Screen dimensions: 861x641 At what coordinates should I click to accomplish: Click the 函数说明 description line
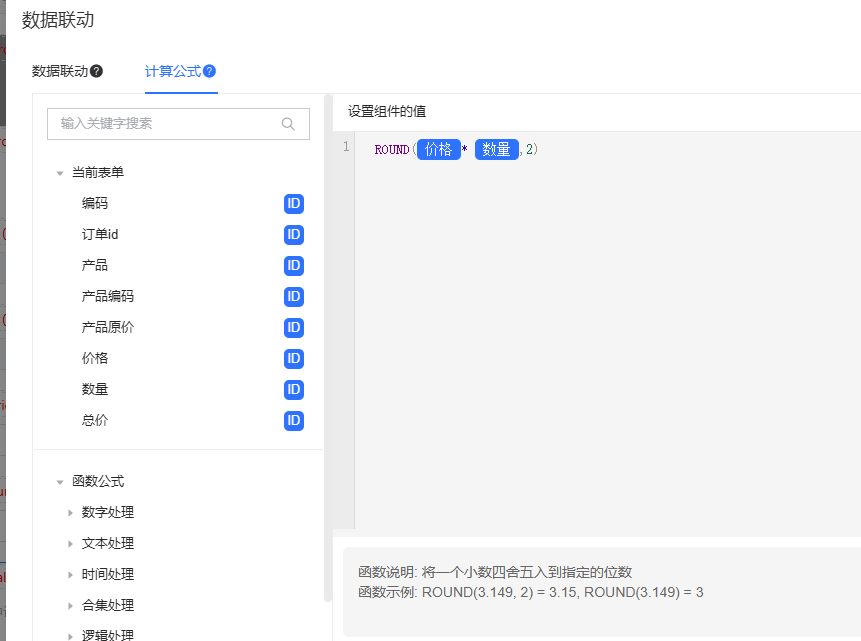click(495, 572)
